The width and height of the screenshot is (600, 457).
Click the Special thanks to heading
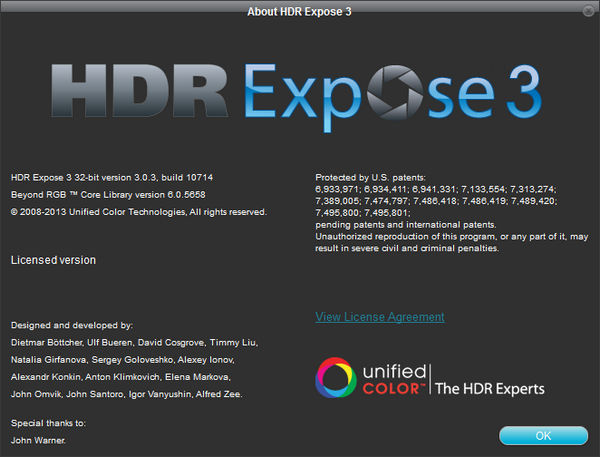pos(48,423)
